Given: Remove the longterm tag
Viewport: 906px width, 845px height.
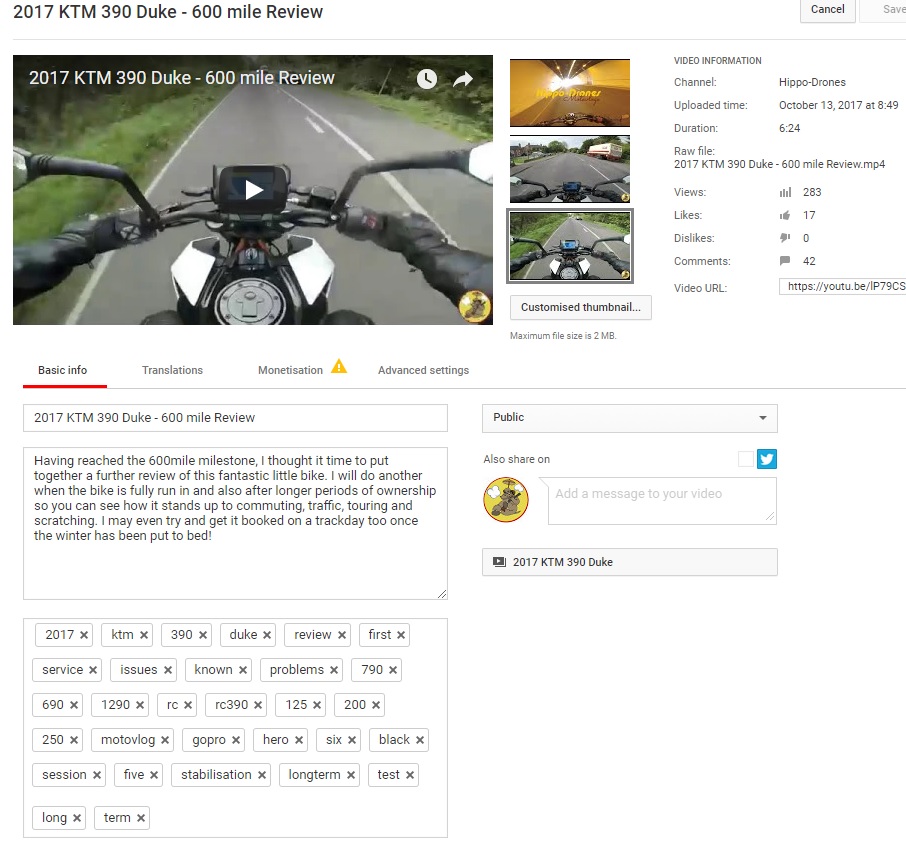Looking at the screenshot, I should click(x=351, y=775).
